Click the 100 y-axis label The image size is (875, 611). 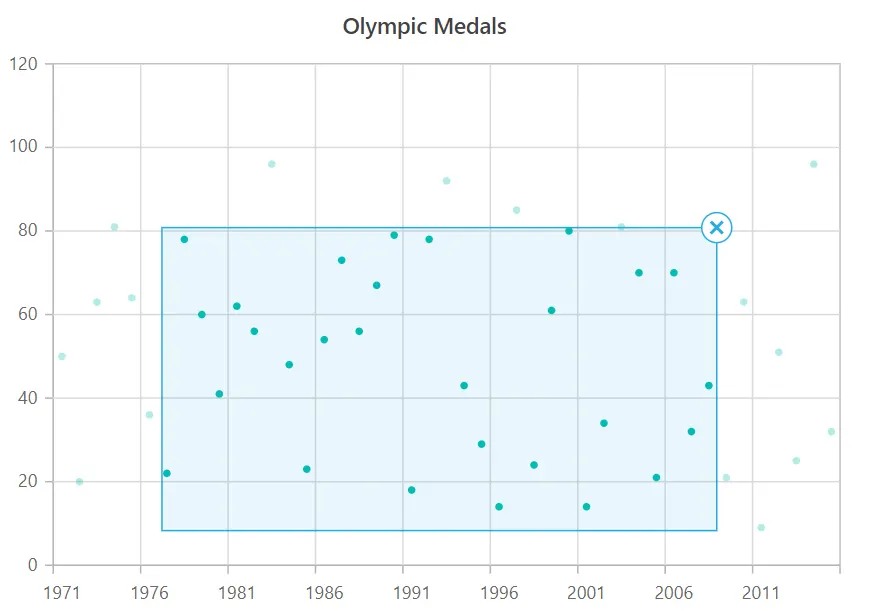23,146
